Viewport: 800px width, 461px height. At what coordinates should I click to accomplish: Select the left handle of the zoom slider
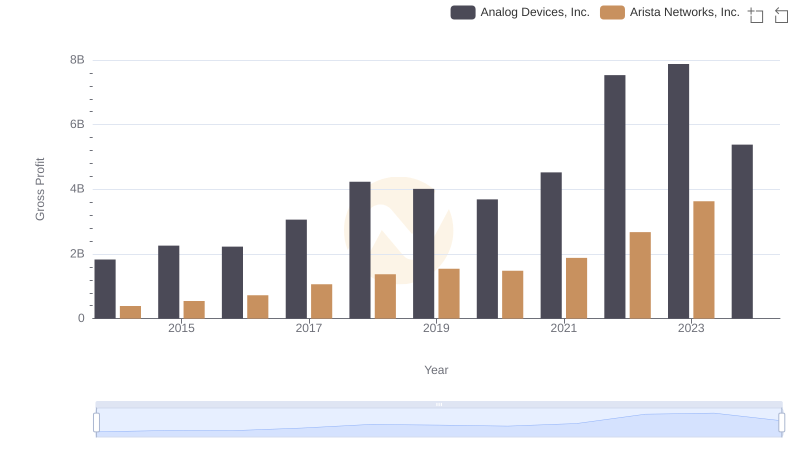[x=96, y=423]
